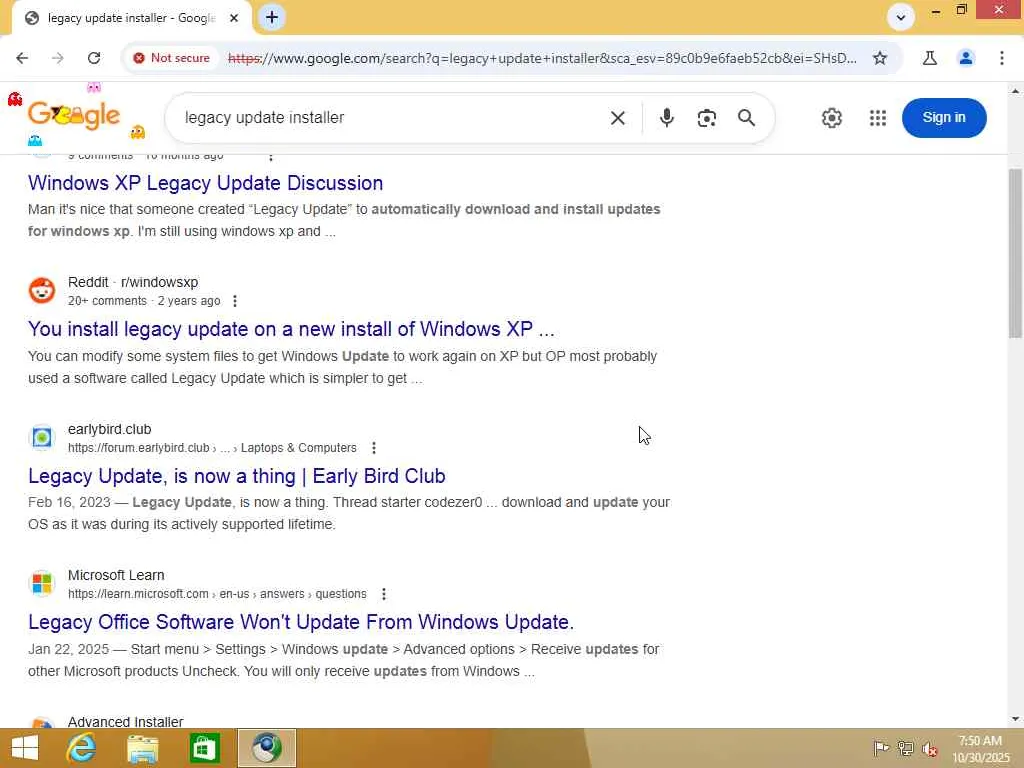Focus the Google search input field

[392, 118]
